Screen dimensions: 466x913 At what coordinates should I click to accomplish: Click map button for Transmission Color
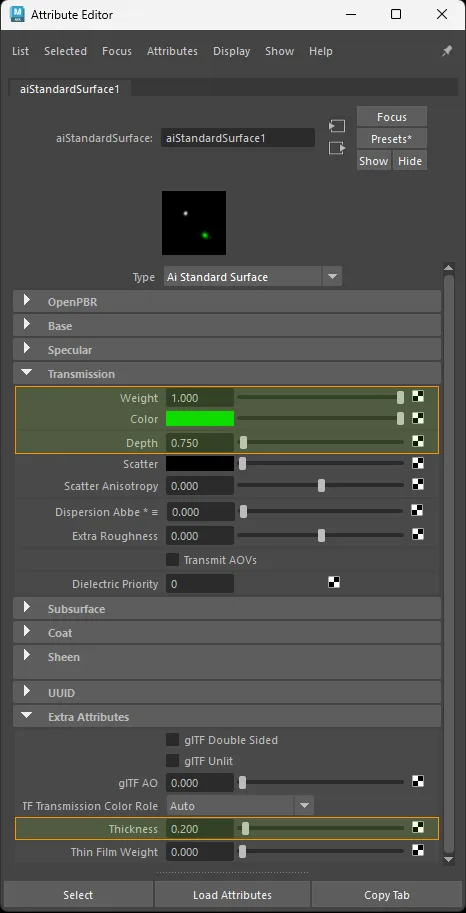(x=418, y=418)
